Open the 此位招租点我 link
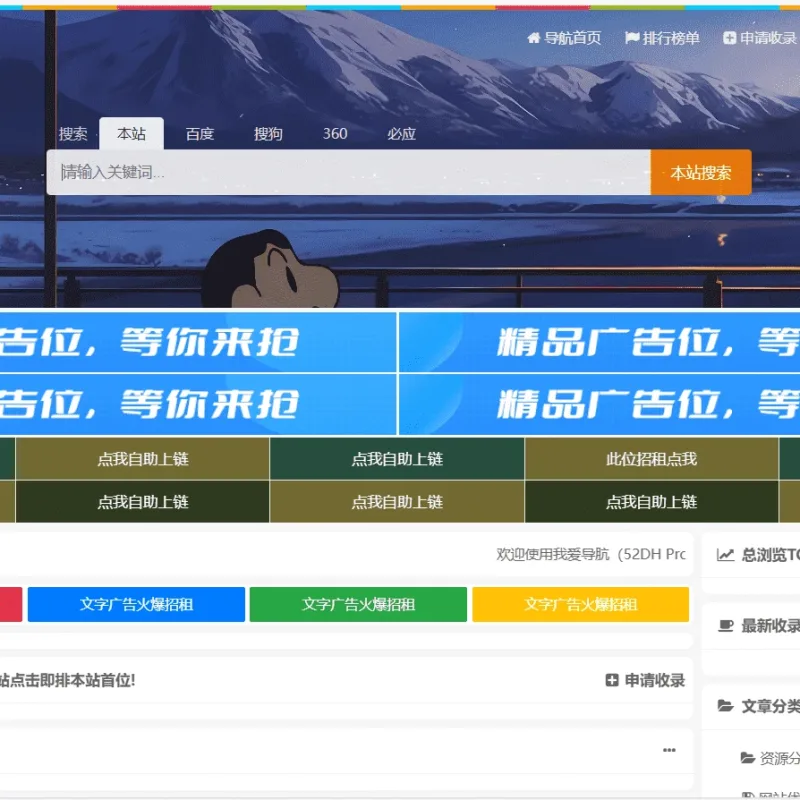This screenshot has height=800, width=800. coord(652,459)
